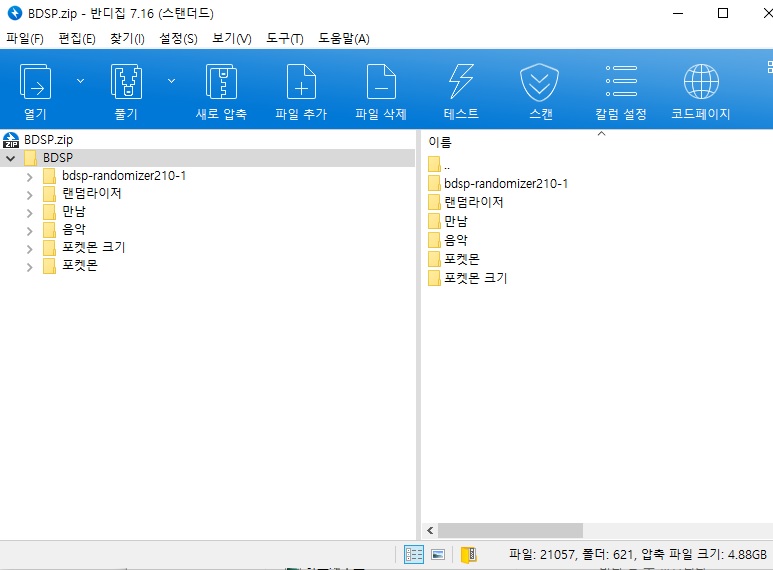Click the Bandizip logo in title bar
Screen dimensions: 773x570
click(15, 13)
